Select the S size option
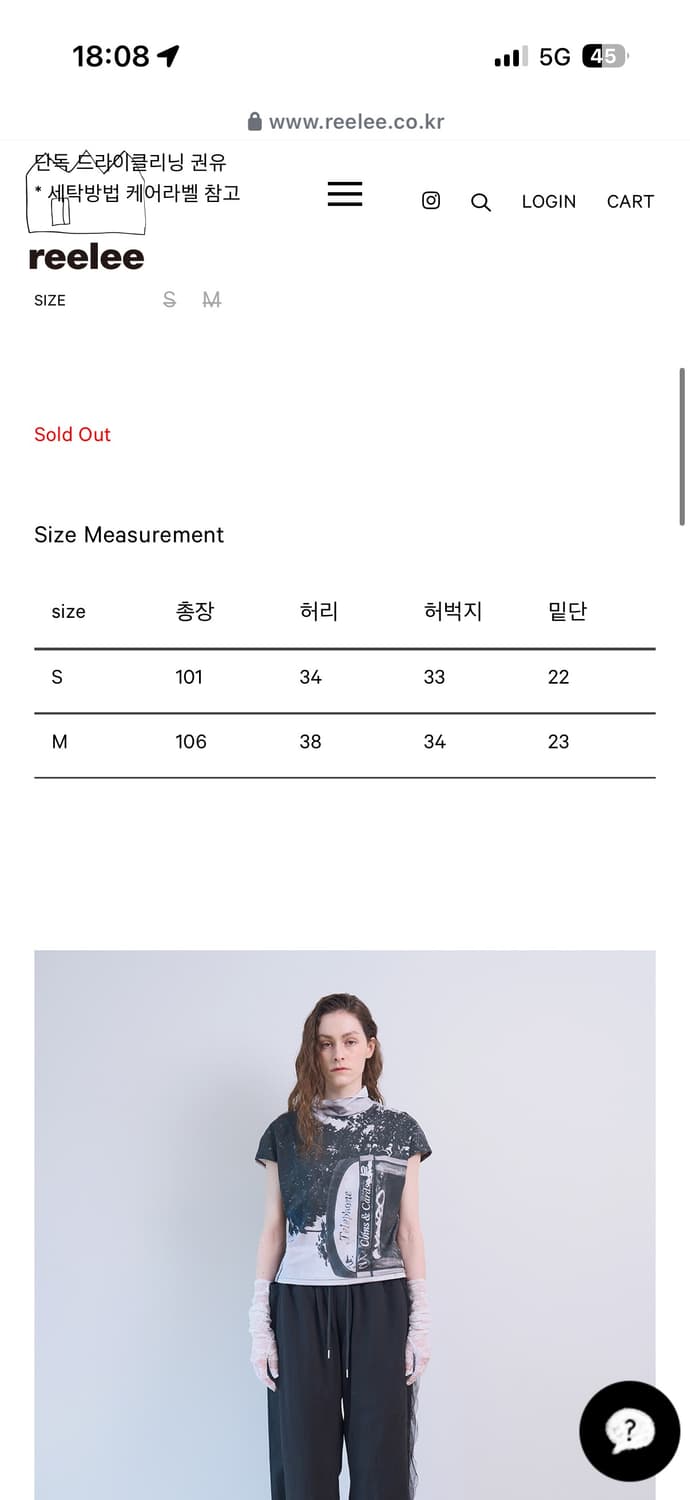690x1500 pixels. pyautogui.click(x=169, y=298)
